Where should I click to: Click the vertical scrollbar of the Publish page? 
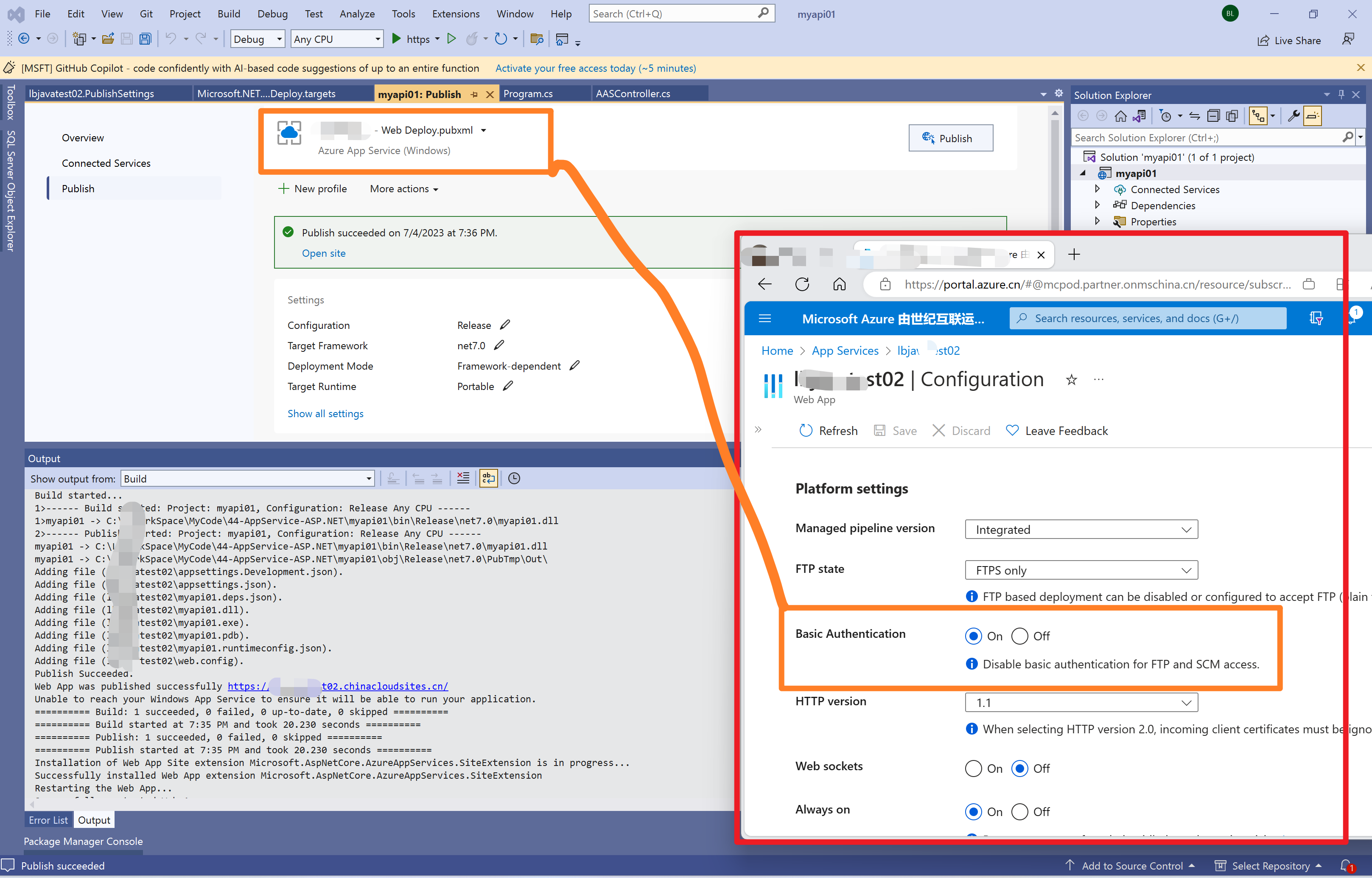(1055, 171)
